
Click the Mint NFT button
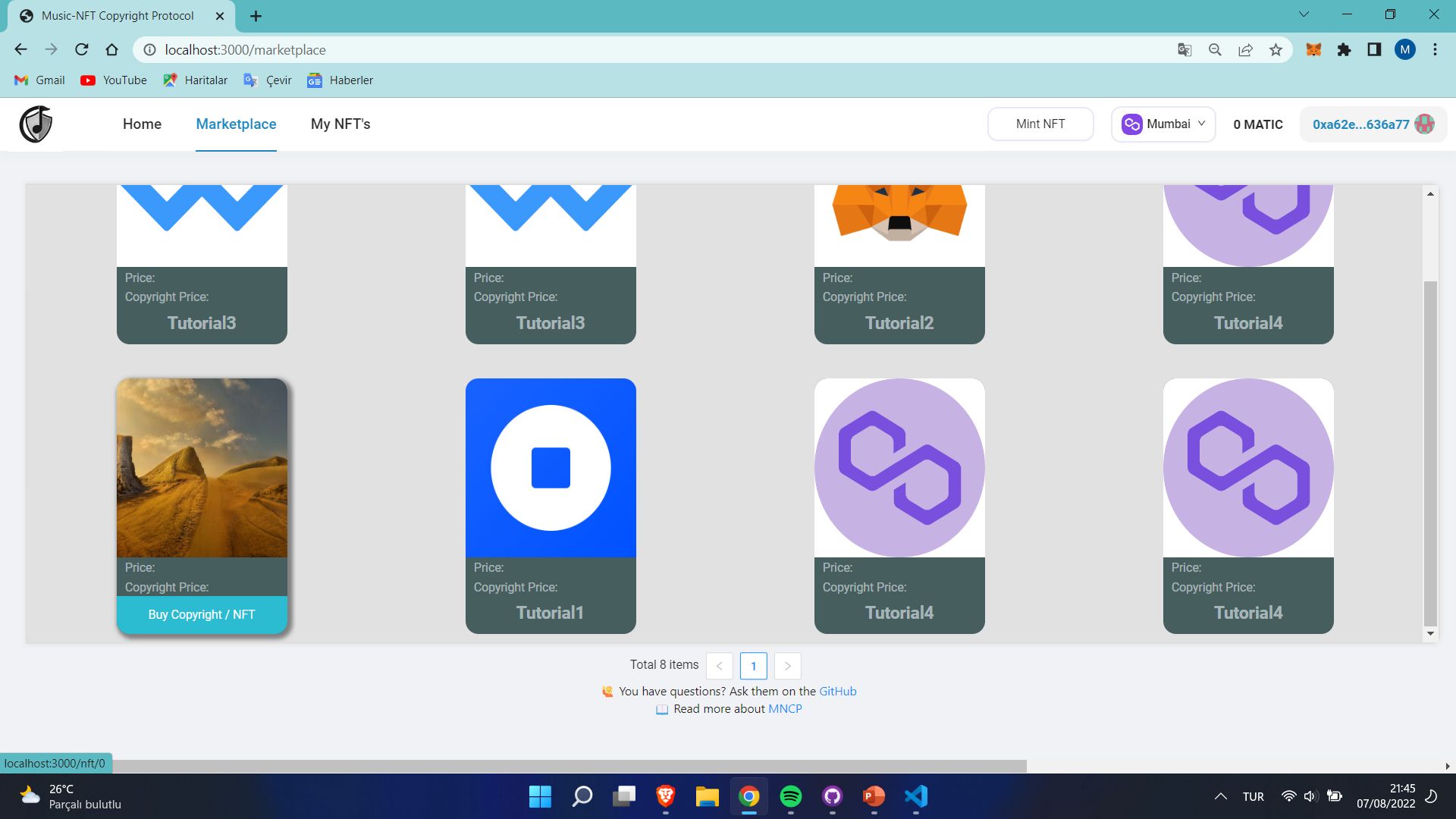(1040, 124)
